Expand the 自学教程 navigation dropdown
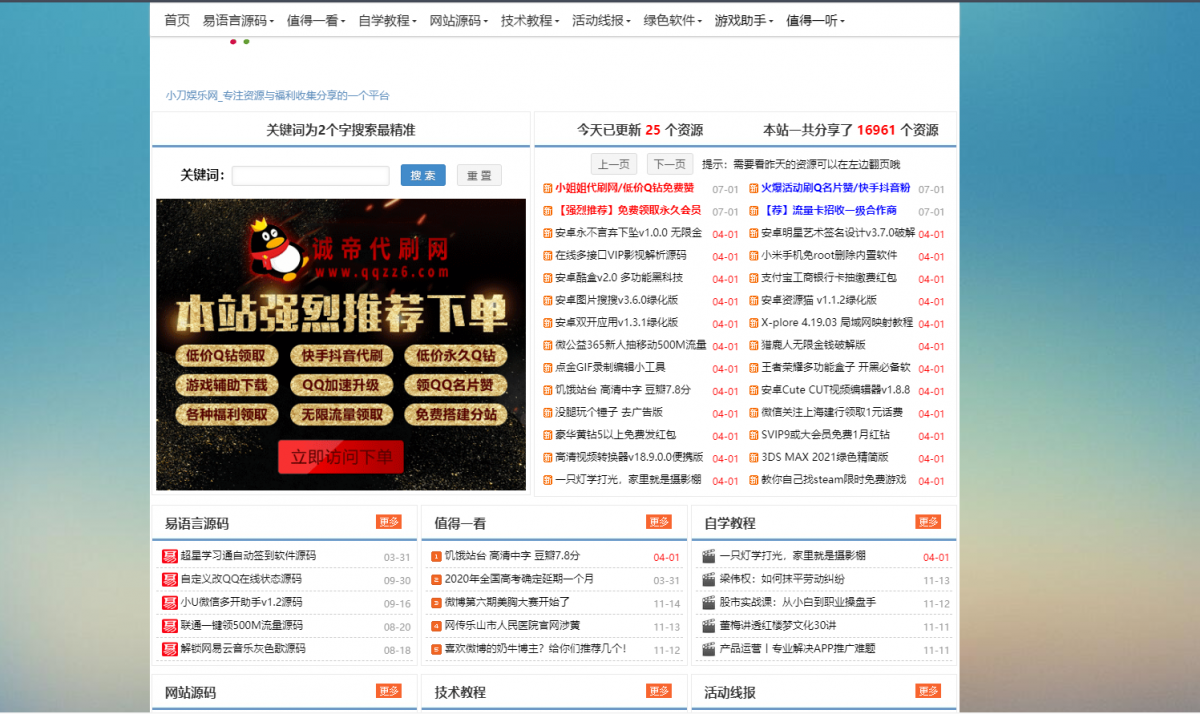The image size is (1200, 714). pos(387,20)
